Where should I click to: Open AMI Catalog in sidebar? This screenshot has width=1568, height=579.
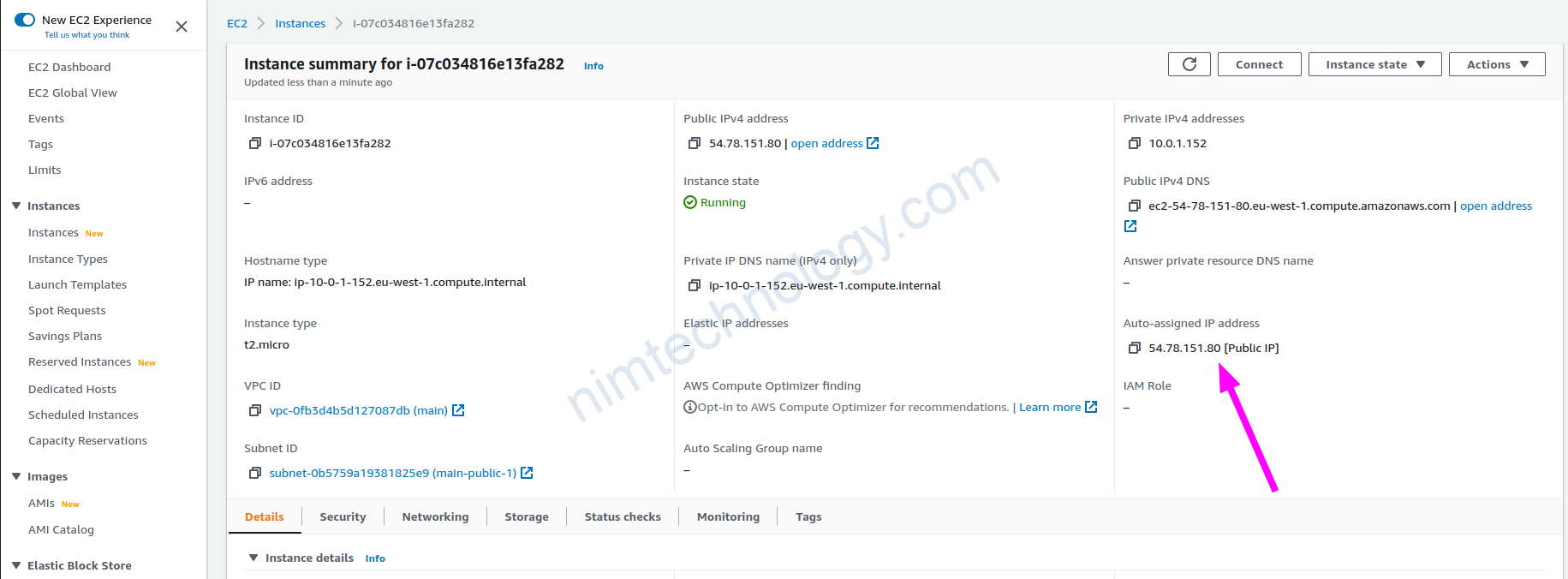[61, 529]
